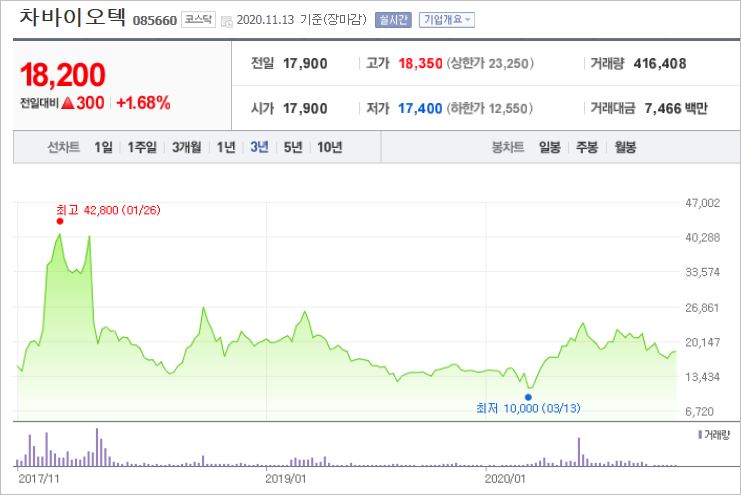Click the 선차트 label
Image resolution: width=741 pixels, height=495 pixels.
(63, 148)
